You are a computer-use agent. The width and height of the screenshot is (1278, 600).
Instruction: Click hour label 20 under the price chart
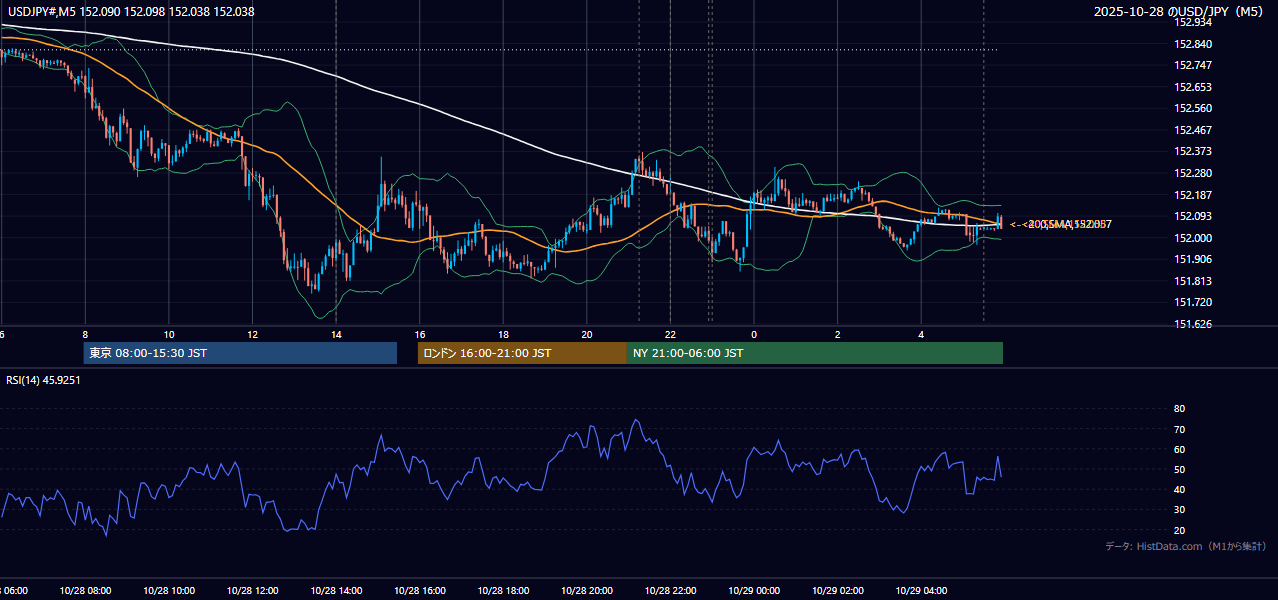coord(587,334)
